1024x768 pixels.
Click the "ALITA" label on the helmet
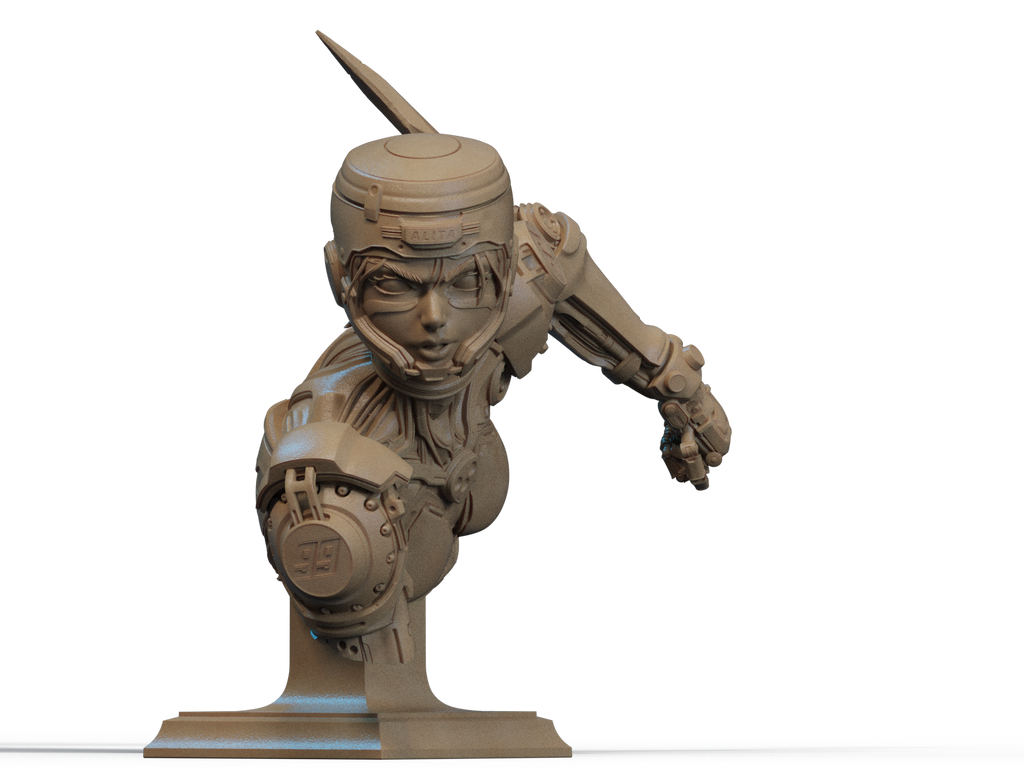coord(432,234)
